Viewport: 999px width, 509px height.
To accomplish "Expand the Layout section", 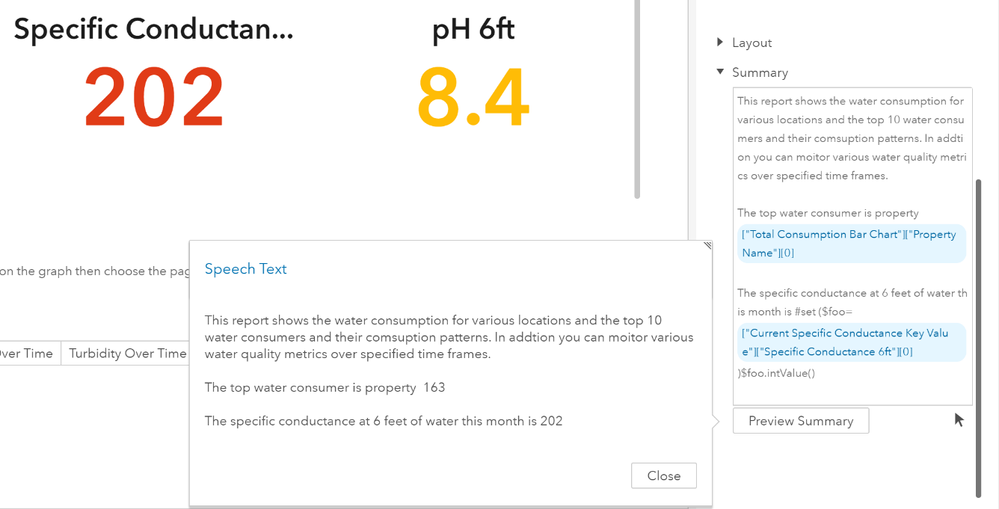I will (x=720, y=43).
